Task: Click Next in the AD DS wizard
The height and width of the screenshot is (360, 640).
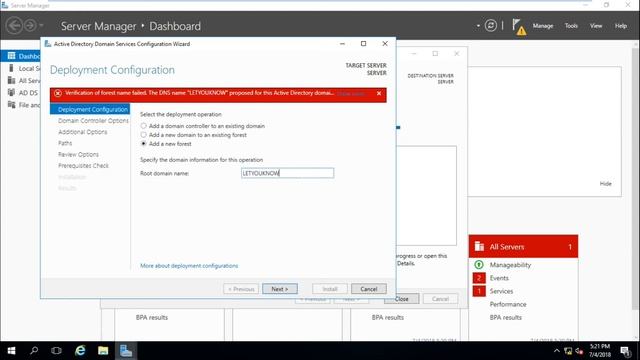Action: tap(280, 289)
